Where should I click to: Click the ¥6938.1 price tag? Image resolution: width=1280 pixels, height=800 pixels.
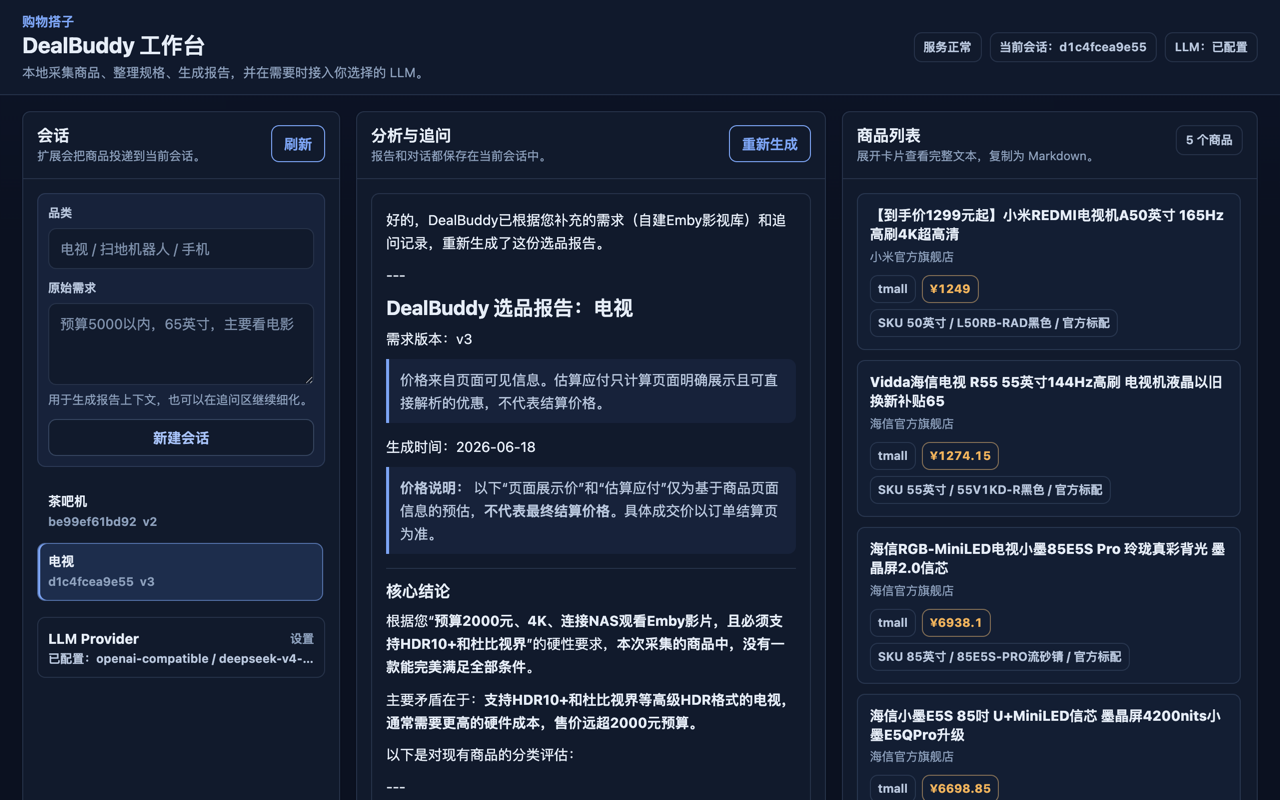(x=956, y=623)
